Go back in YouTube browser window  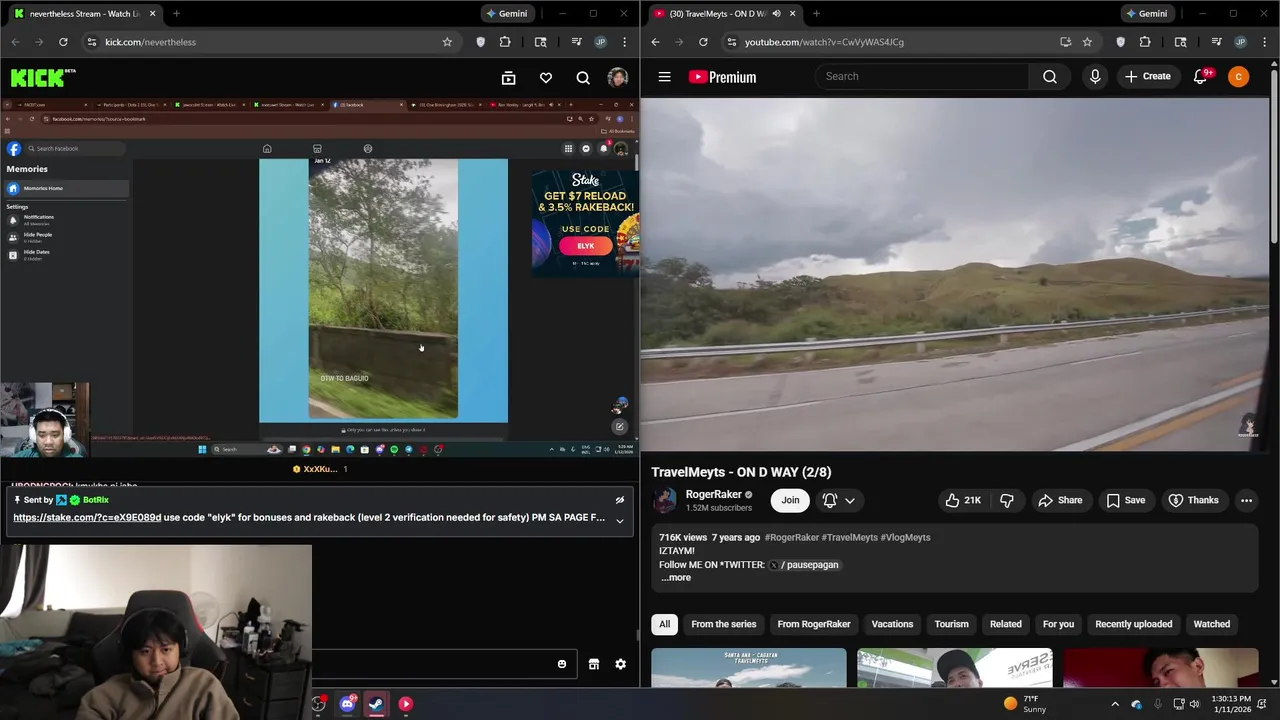point(655,42)
